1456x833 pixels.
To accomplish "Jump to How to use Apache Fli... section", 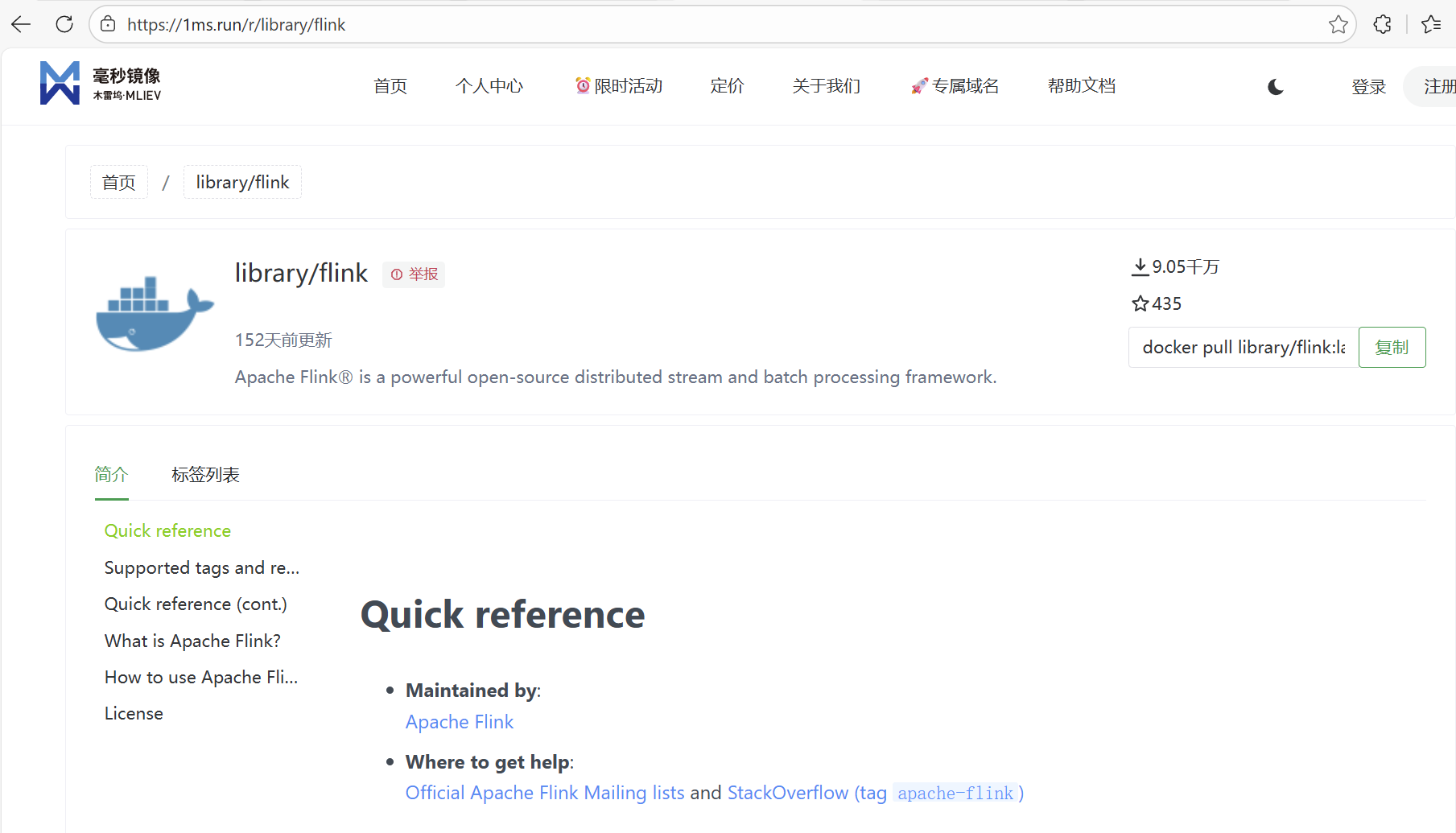I will tap(201, 678).
